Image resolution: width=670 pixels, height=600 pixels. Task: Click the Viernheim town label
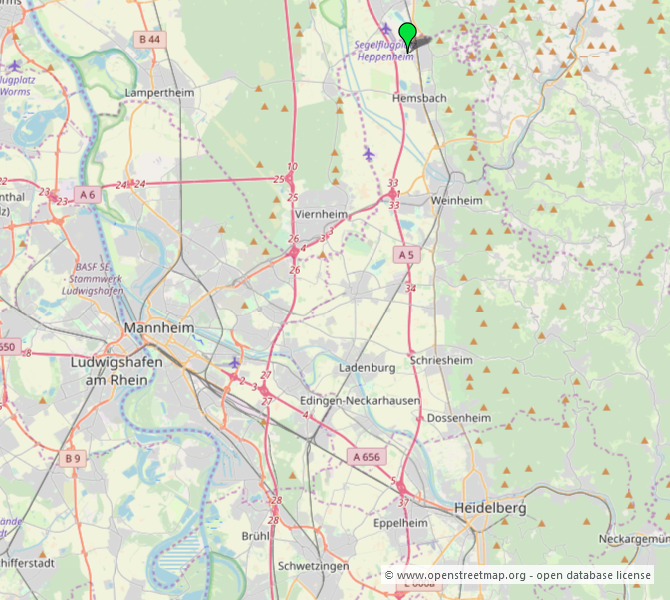click(322, 215)
